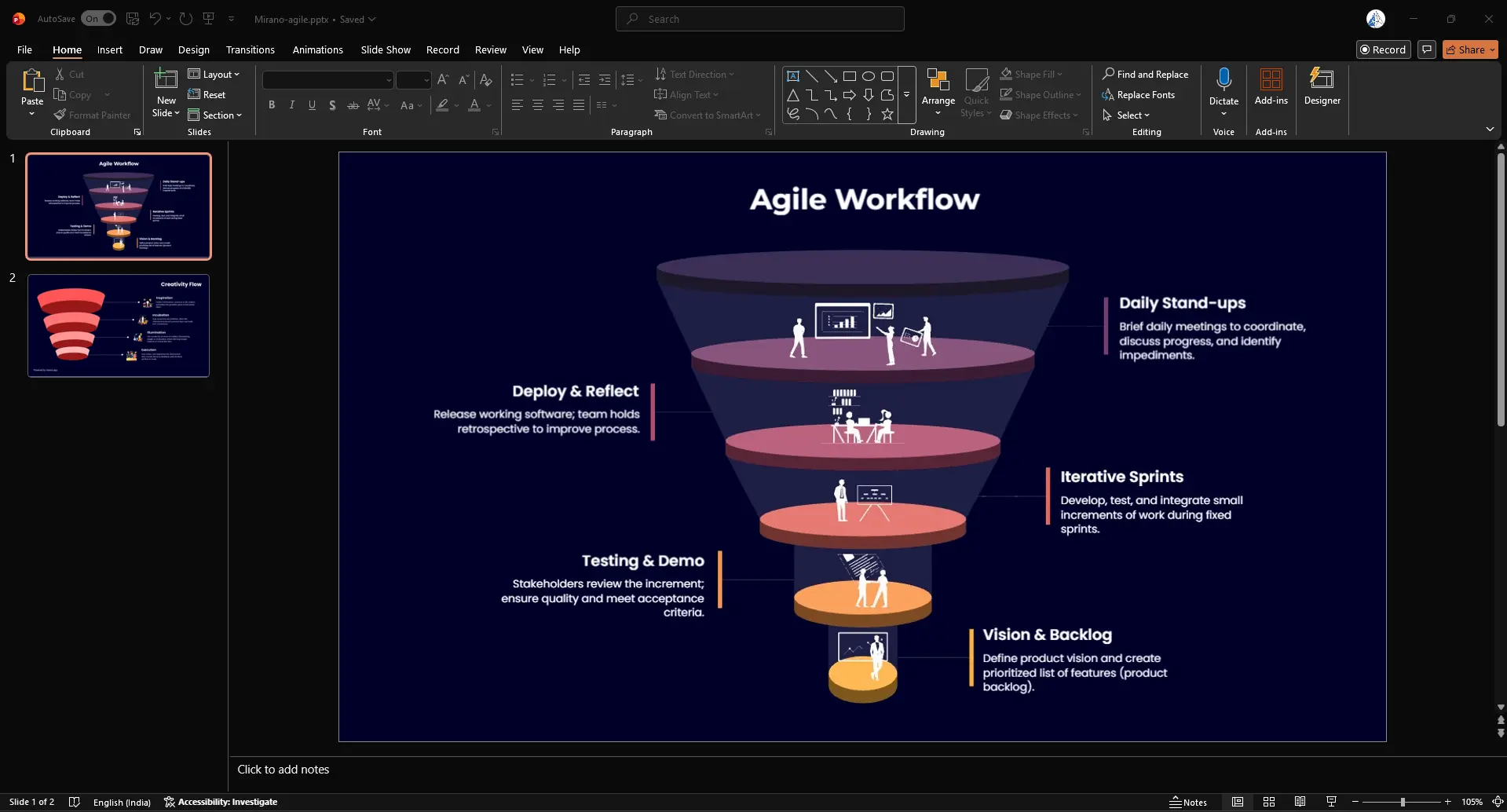Click the Share button
The height and width of the screenshot is (812, 1507).
click(x=1469, y=49)
